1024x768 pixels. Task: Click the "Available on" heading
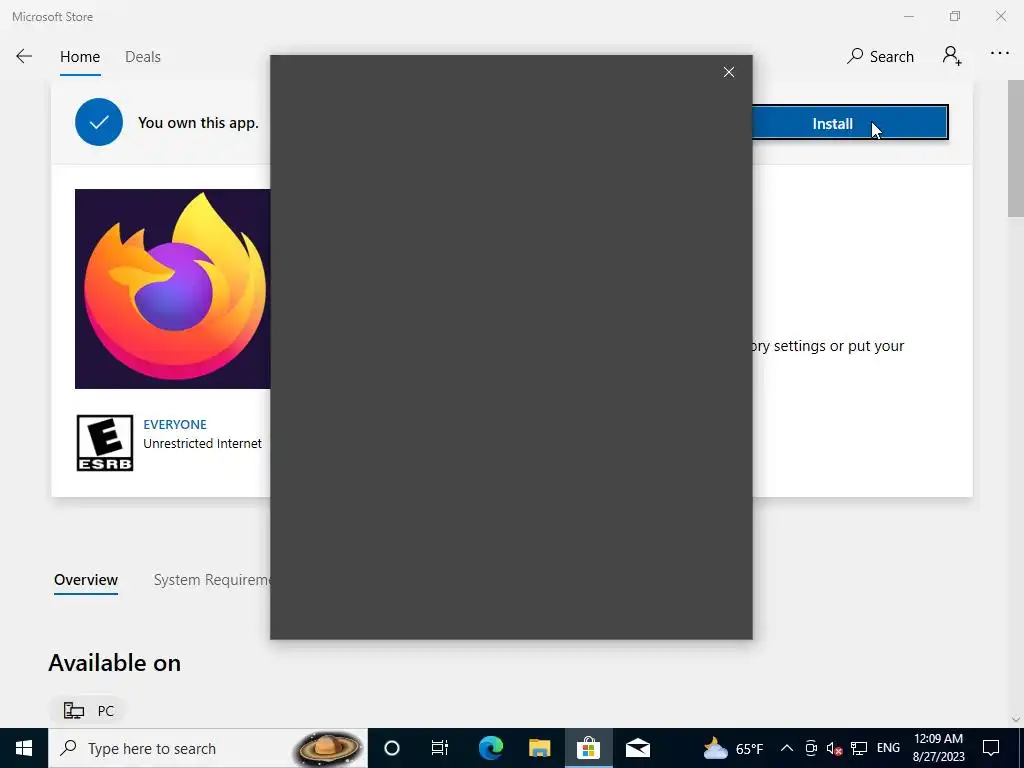pos(114,663)
